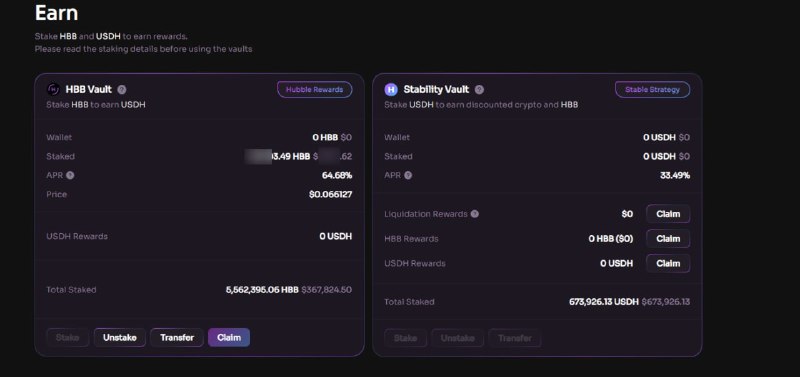Claim USDH rewards in HBB Vault
The image size is (800, 377).
(229, 338)
